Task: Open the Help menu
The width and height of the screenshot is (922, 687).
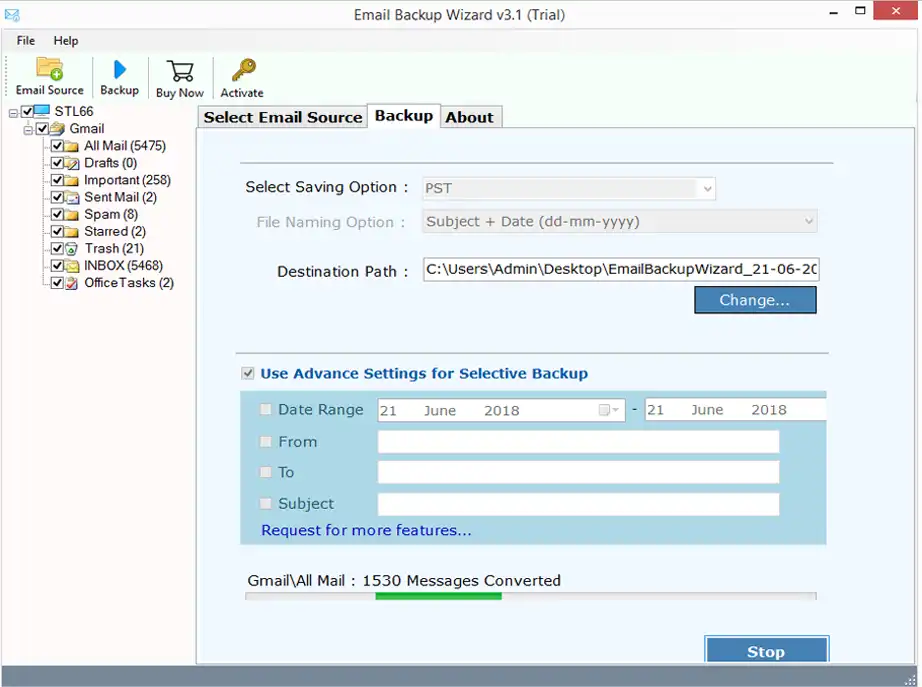Action: (66, 41)
